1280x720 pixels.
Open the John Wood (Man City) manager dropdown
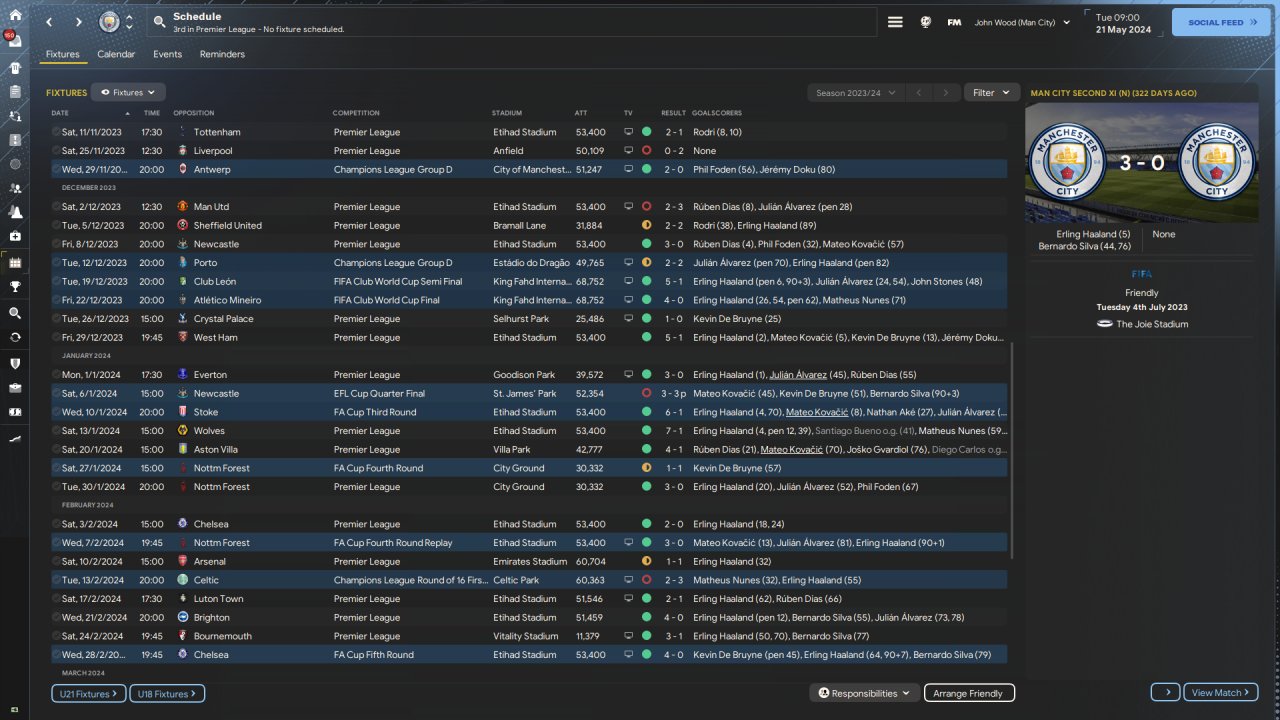point(1023,22)
